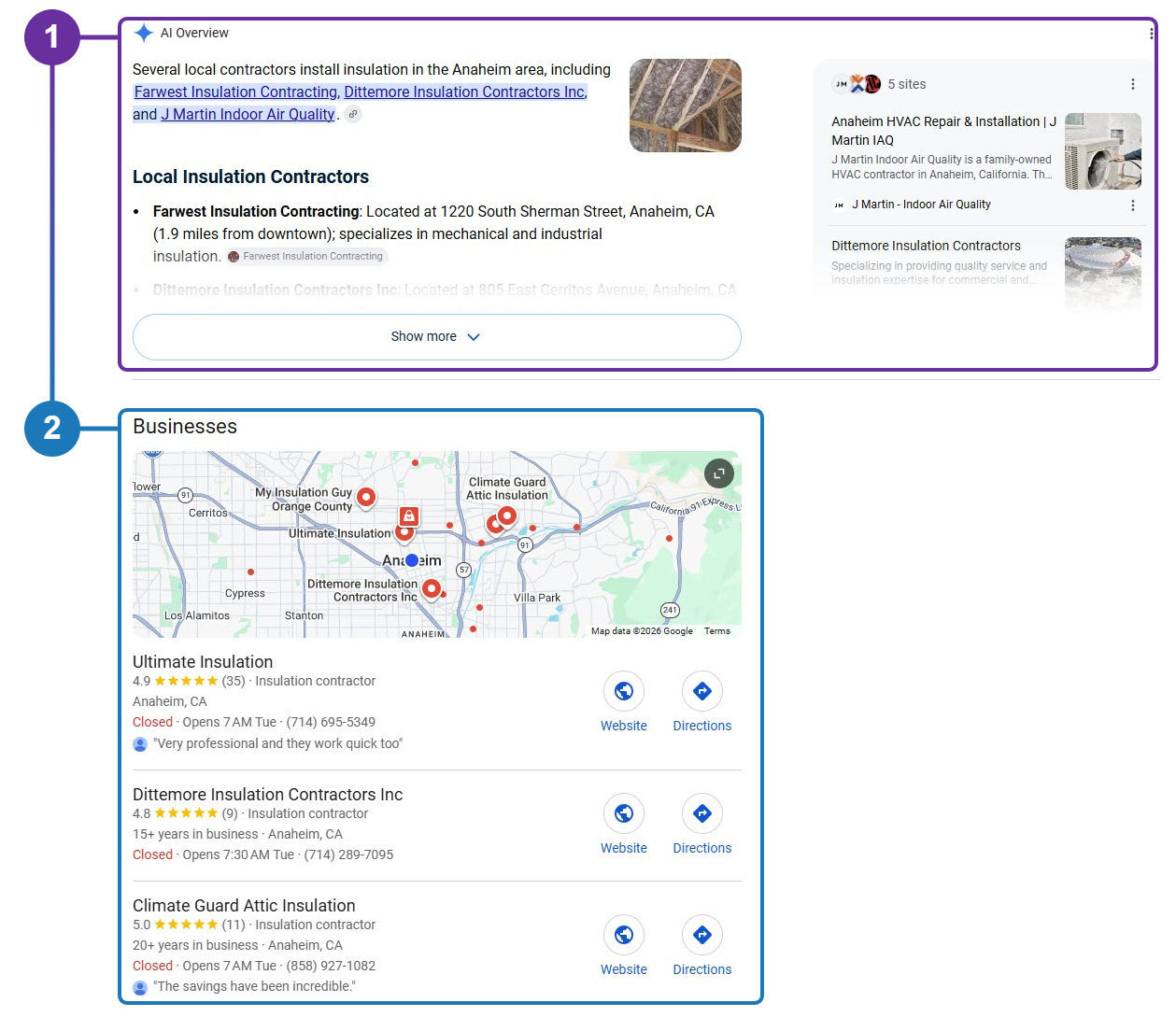This screenshot has width=1176, height=1031.
Task: Open J Martin Indoor Air Quality link
Action: tap(248, 114)
